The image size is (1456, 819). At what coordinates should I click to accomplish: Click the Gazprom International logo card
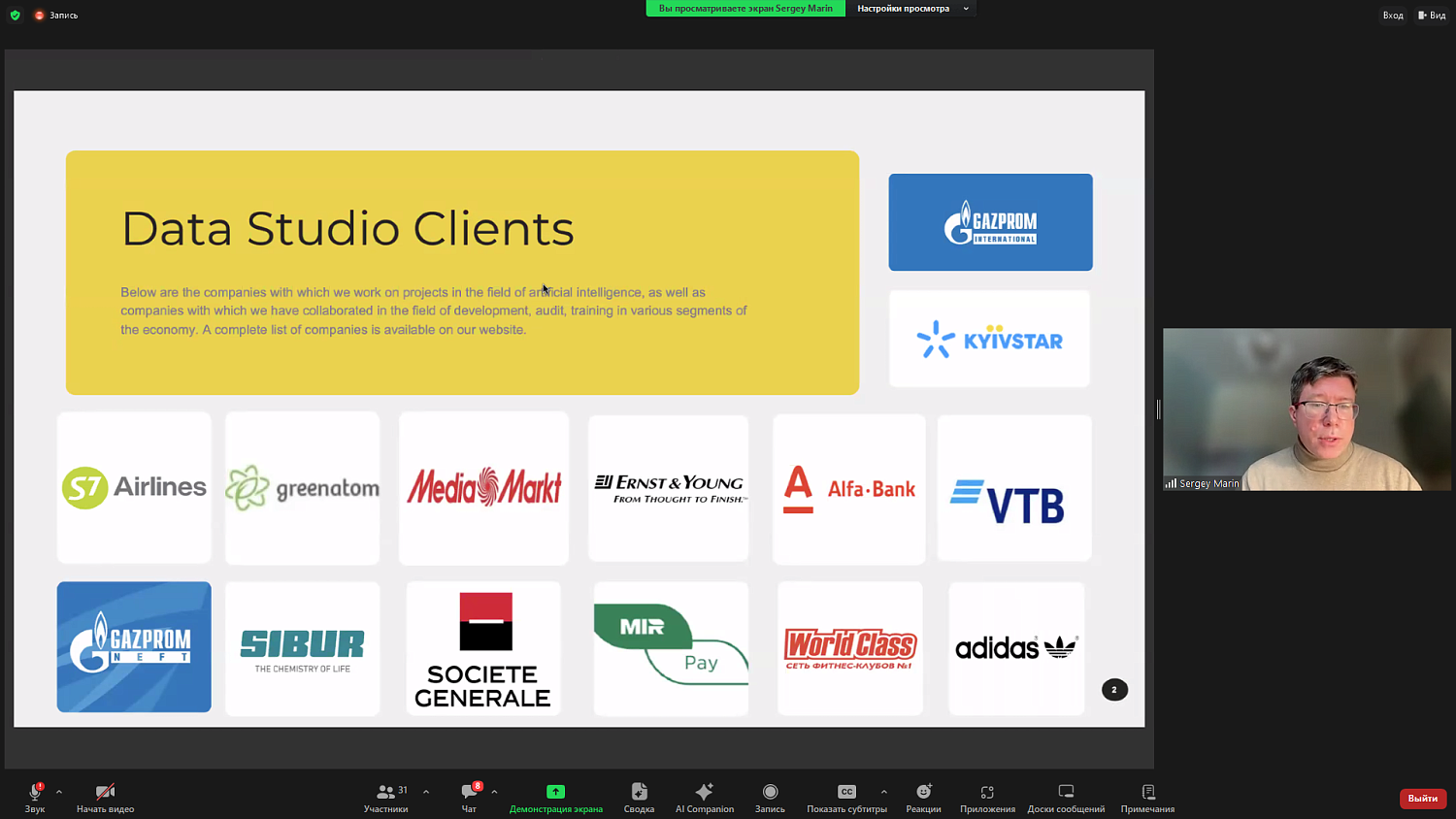click(990, 222)
